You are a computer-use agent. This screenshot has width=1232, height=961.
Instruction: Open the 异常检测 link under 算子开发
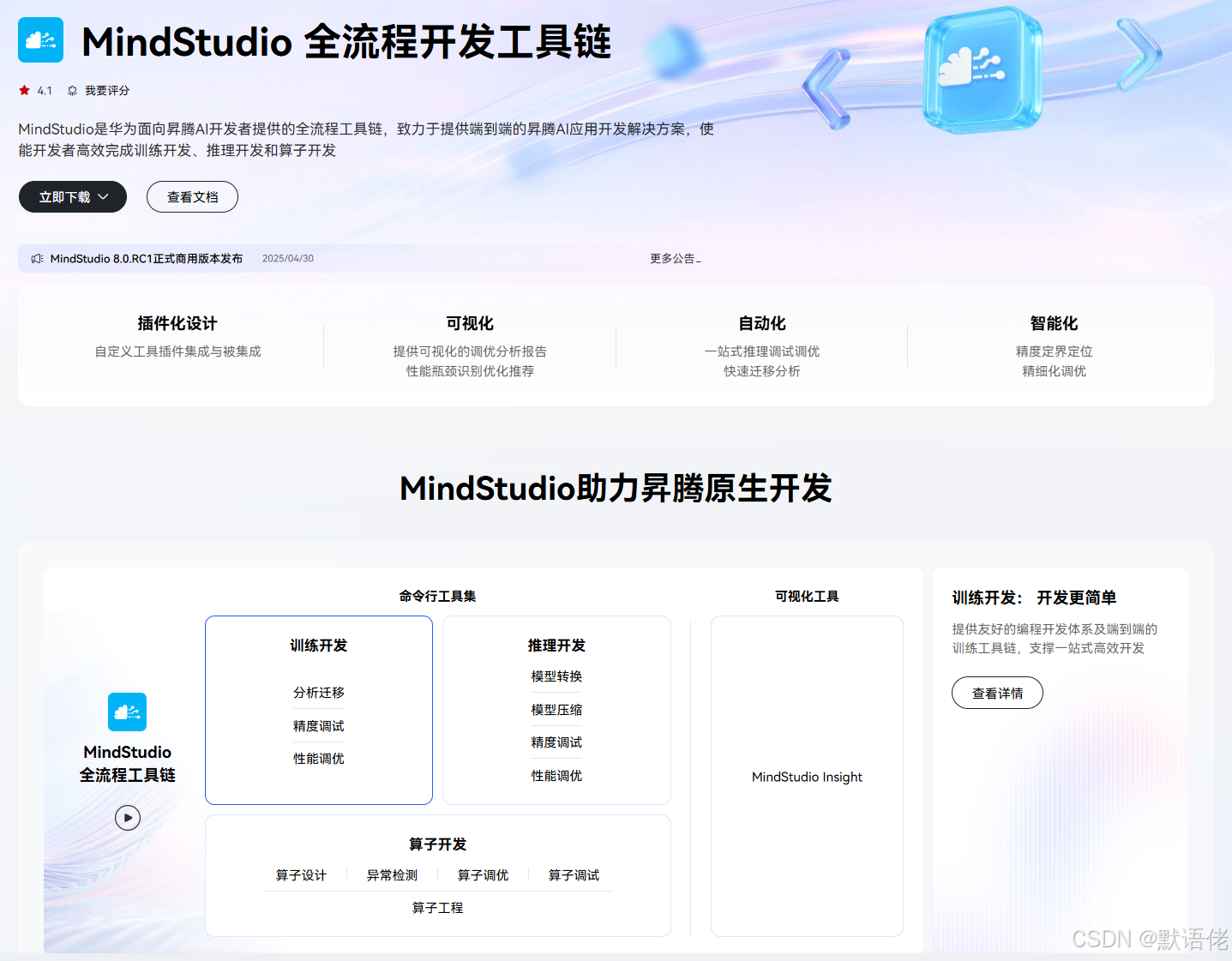pos(391,874)
